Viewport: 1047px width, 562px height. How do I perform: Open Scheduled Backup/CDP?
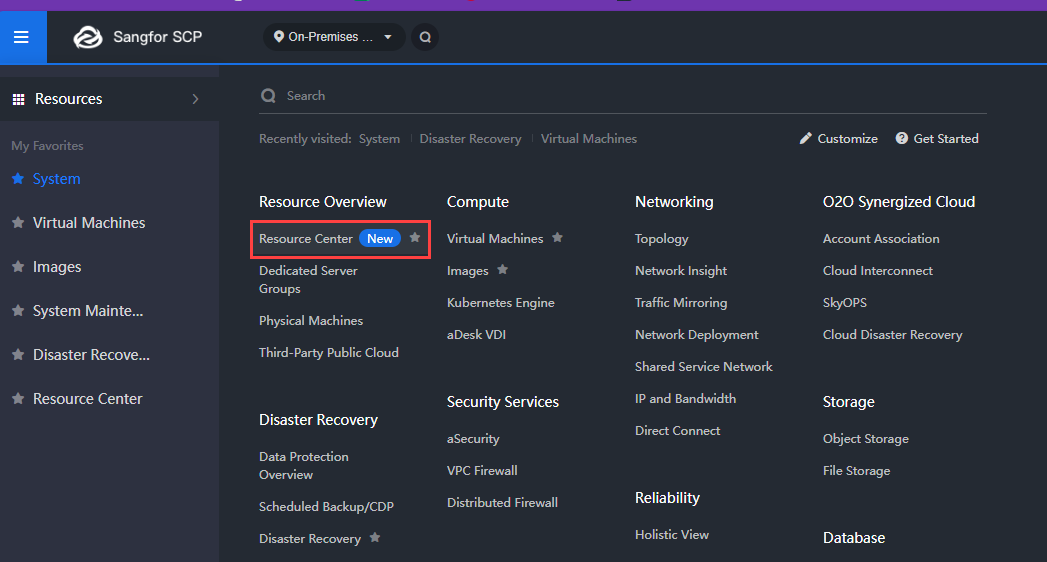coord(327,507)
